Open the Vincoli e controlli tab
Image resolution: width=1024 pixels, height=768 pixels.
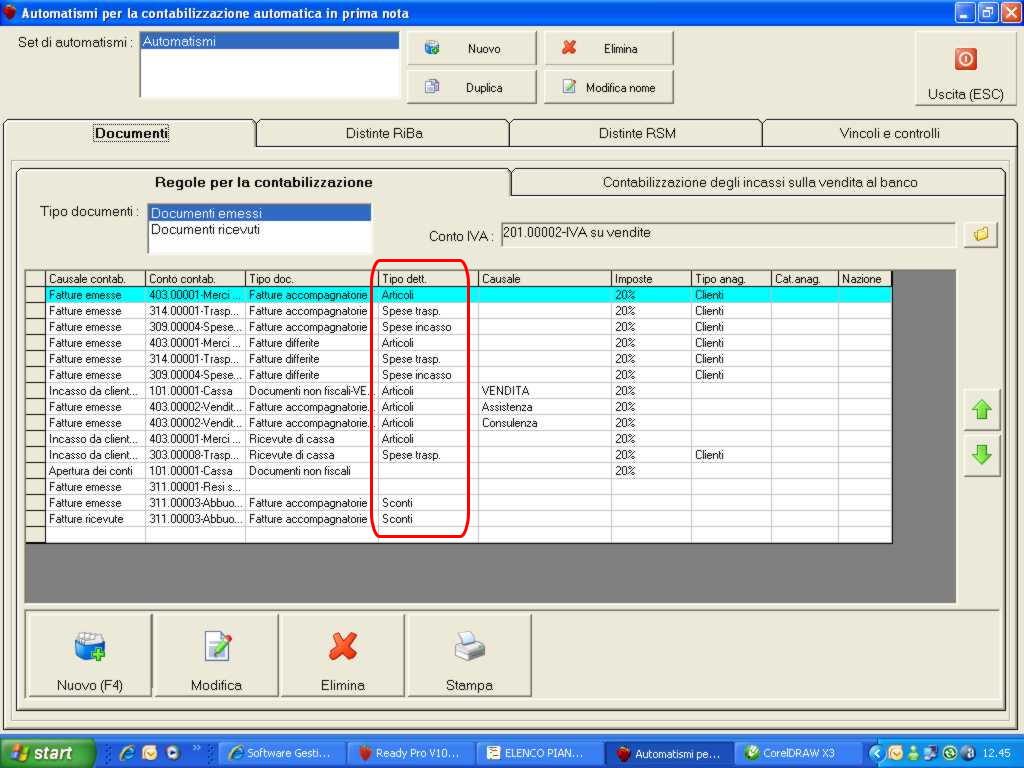coord(889,133)
